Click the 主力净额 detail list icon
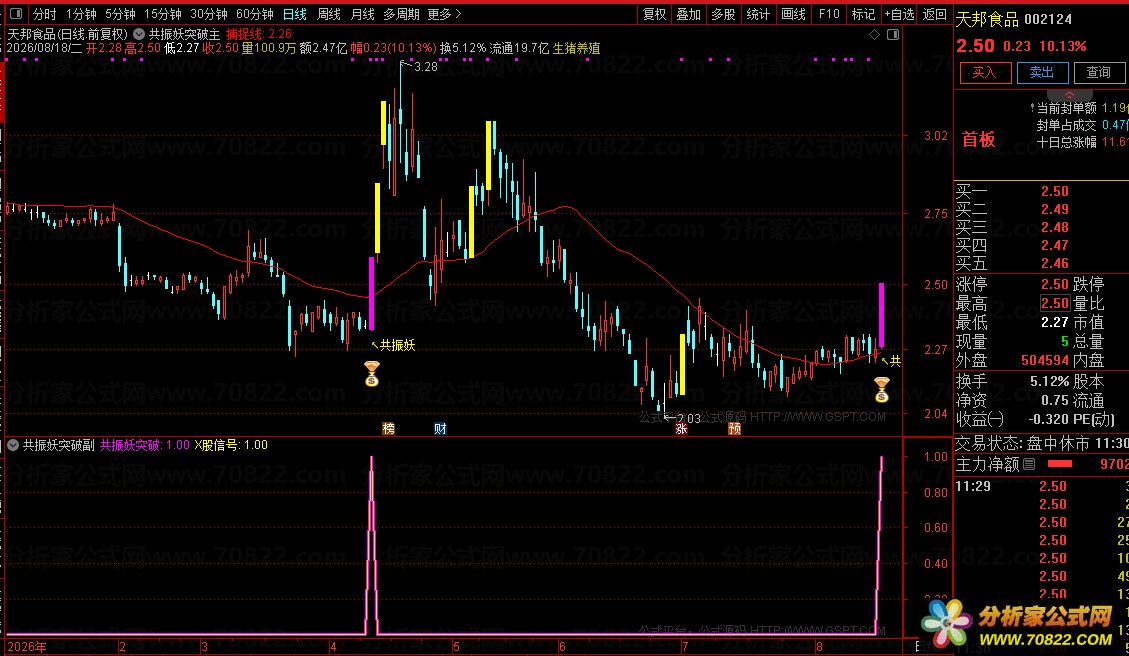This screenshot has width=1129, height=656. 1029,464
